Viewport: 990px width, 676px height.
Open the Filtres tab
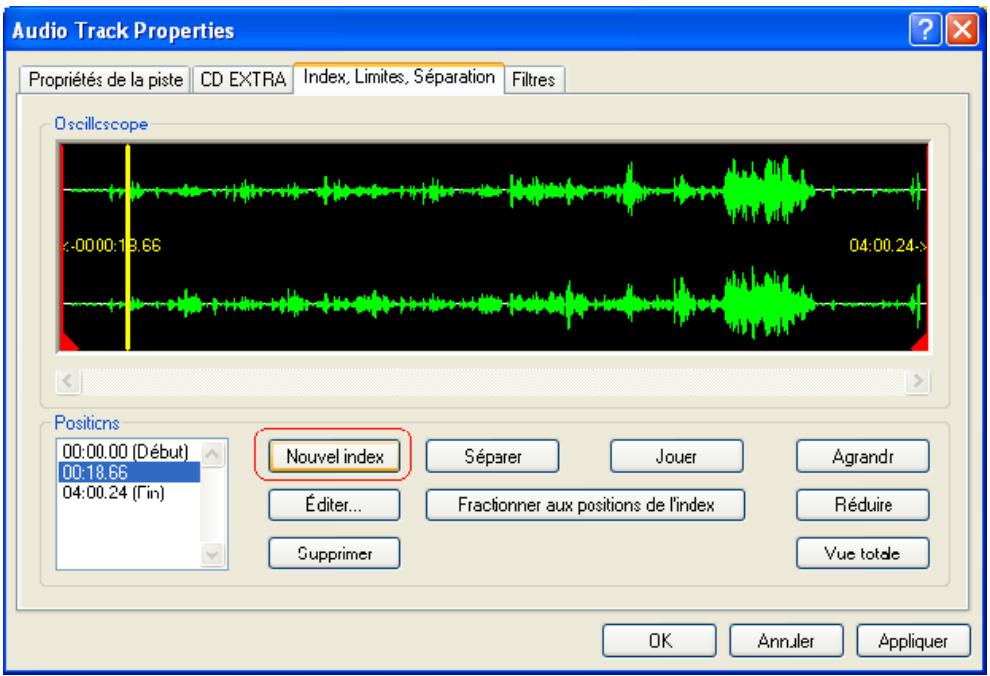[534, 80]
